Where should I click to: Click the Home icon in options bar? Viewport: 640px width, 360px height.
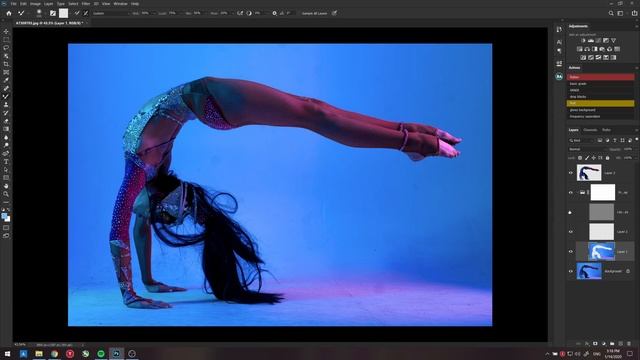pos(9,13)
